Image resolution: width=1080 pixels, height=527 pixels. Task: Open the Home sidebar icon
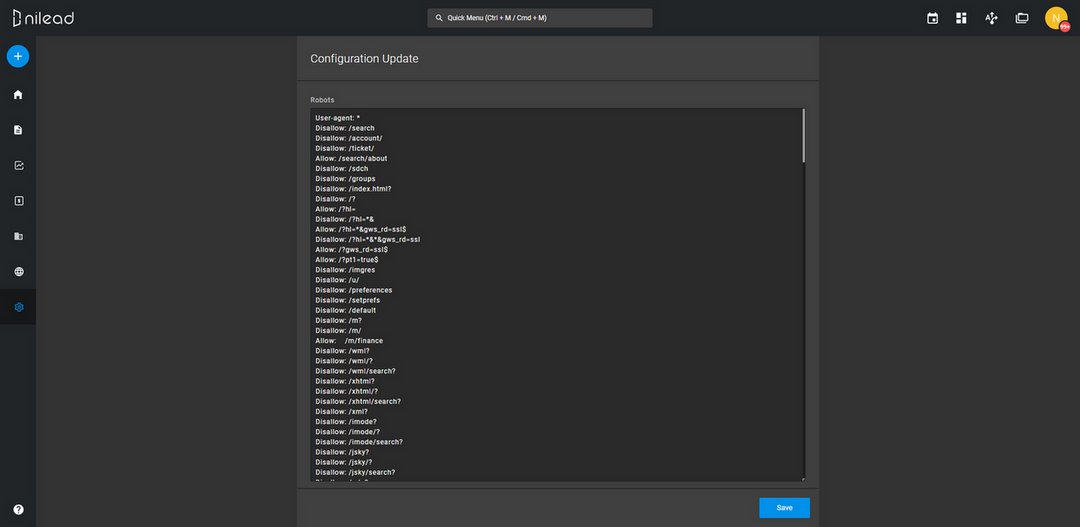[x=18, y=94]
